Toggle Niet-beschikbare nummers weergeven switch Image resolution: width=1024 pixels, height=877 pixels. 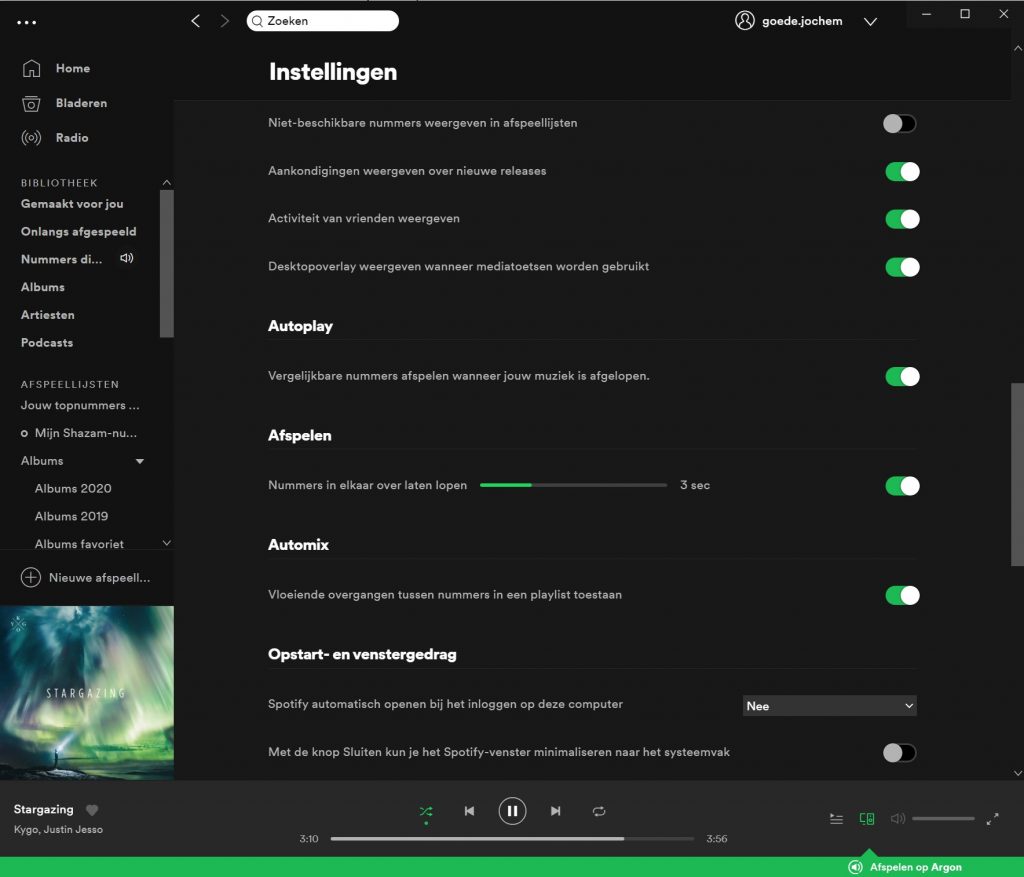pyautogui.click(x=899, y=123)
